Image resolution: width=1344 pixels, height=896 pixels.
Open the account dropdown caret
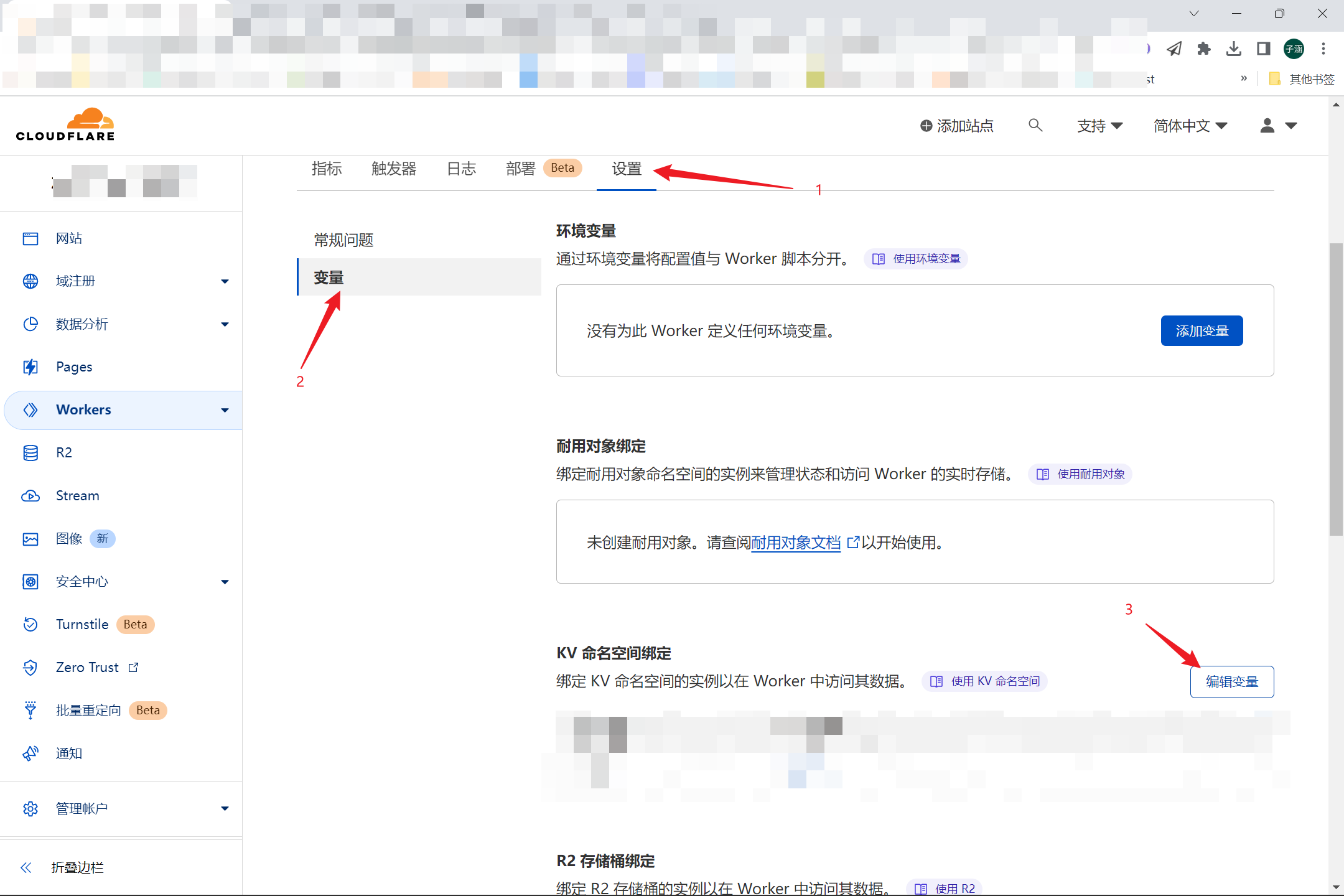1291,126
